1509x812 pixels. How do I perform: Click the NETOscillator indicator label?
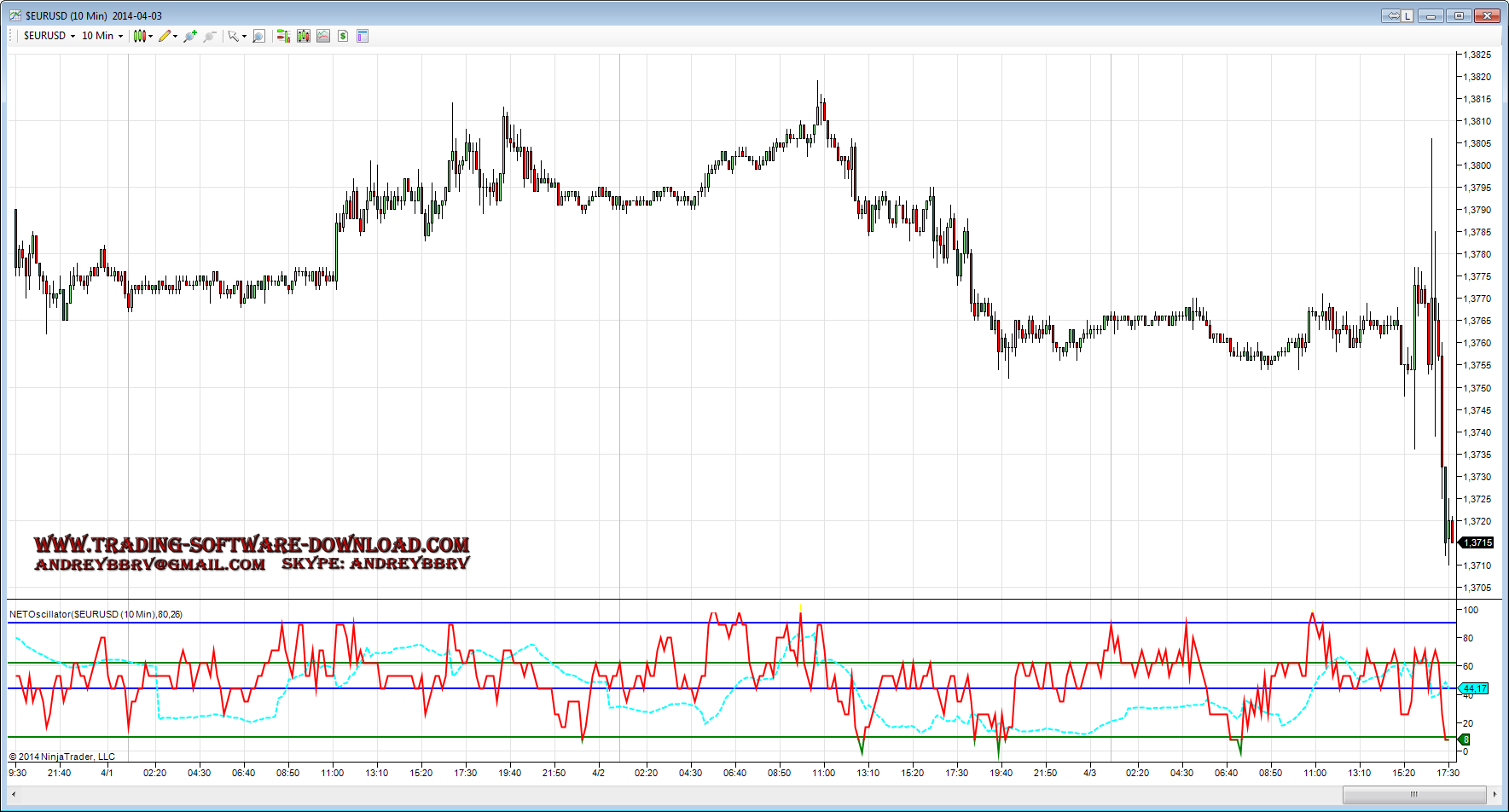96,614
